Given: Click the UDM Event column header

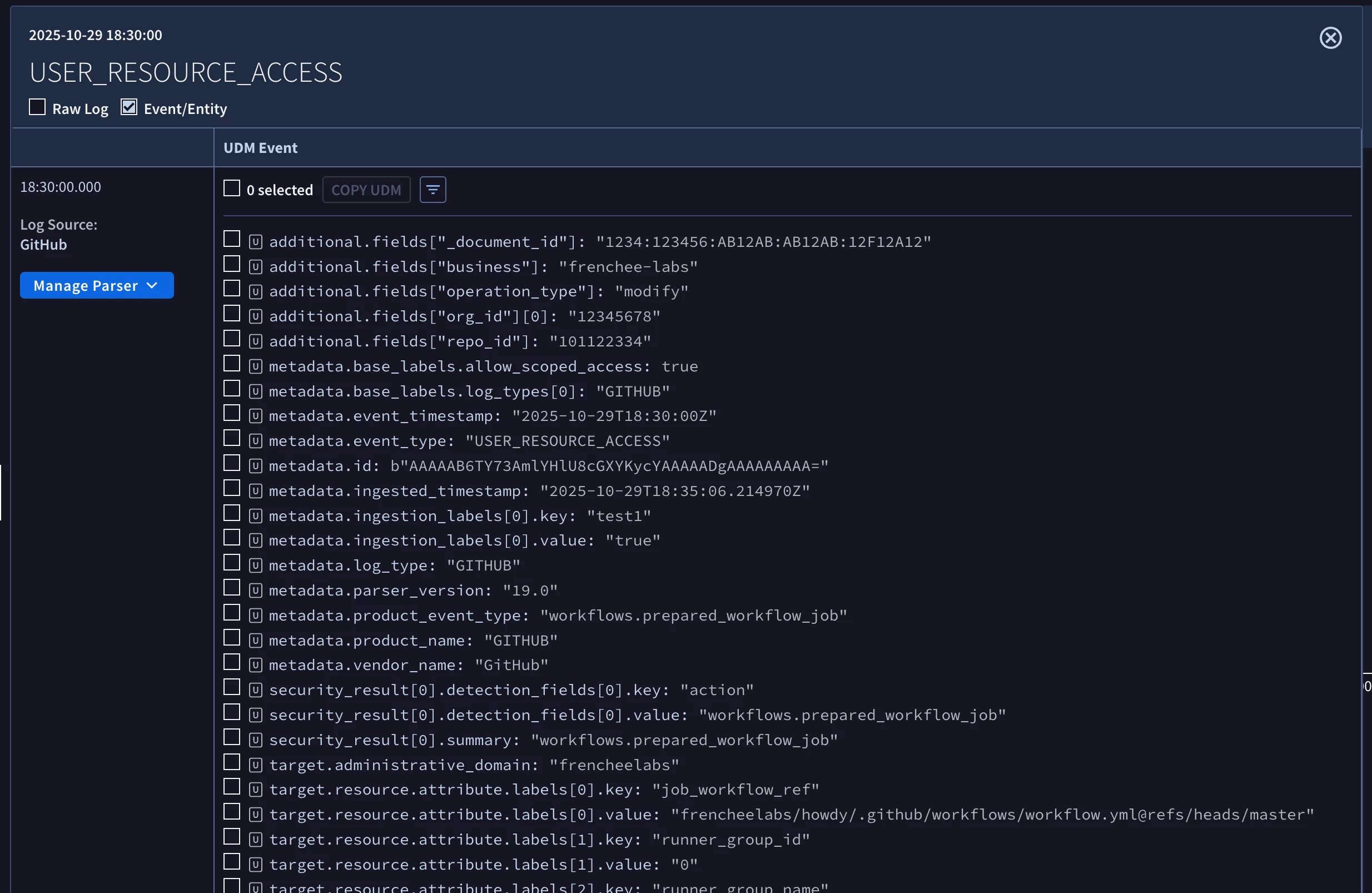Looking at the screenshot, I should pyautogui.click(x=261, y=148).
